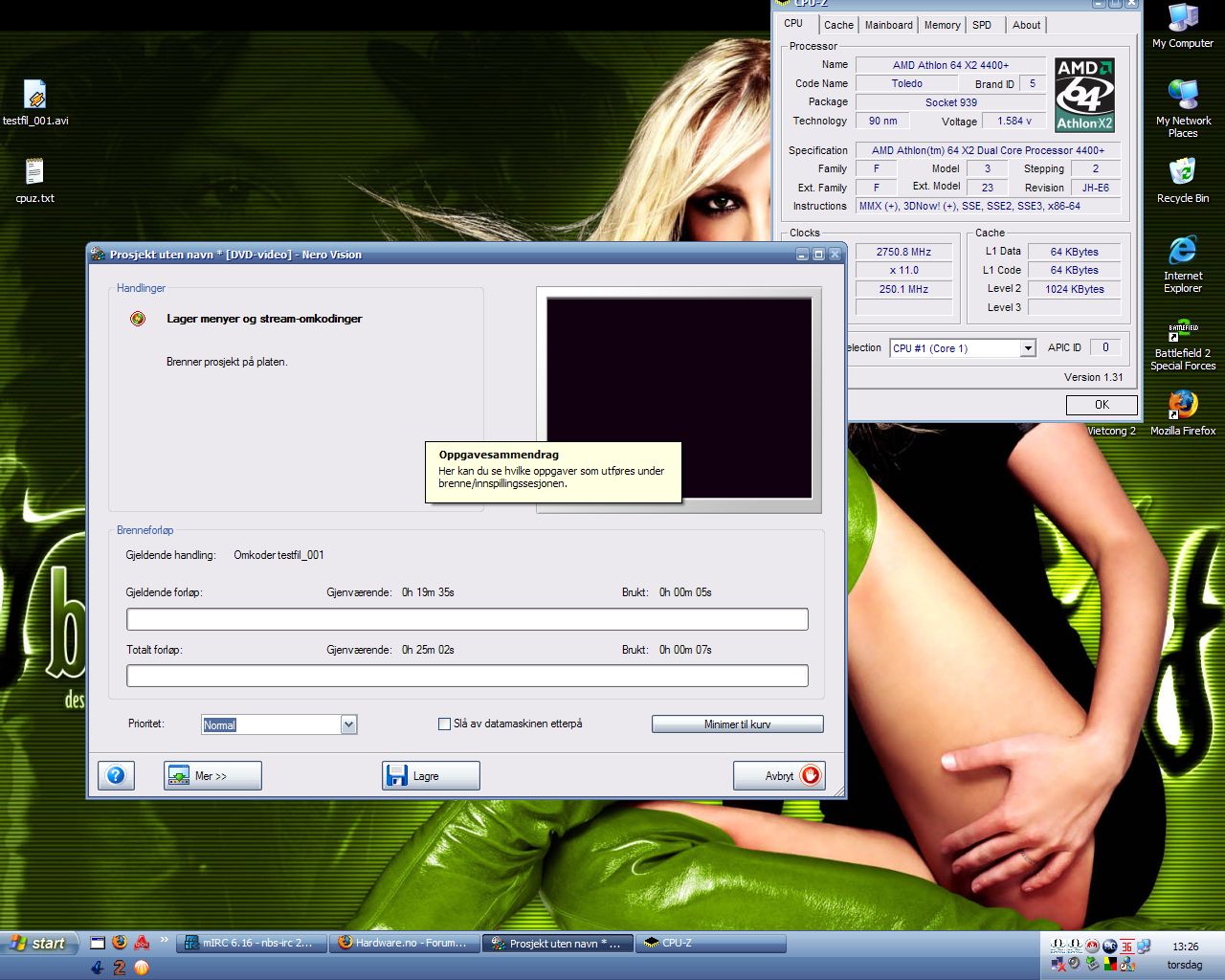Open volume speaker tray icon
1225x980 pixels.
(x=1075, y=963)
